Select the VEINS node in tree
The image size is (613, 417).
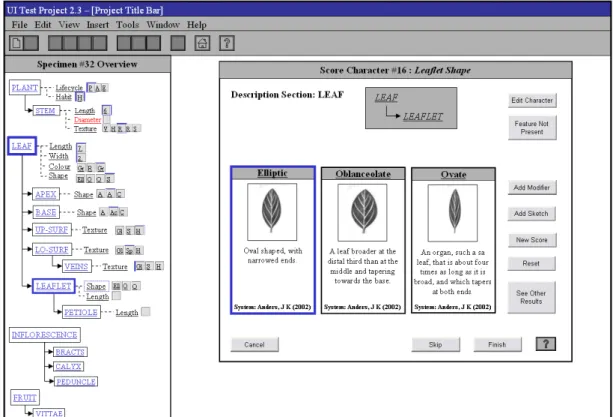tap(76, 267)
